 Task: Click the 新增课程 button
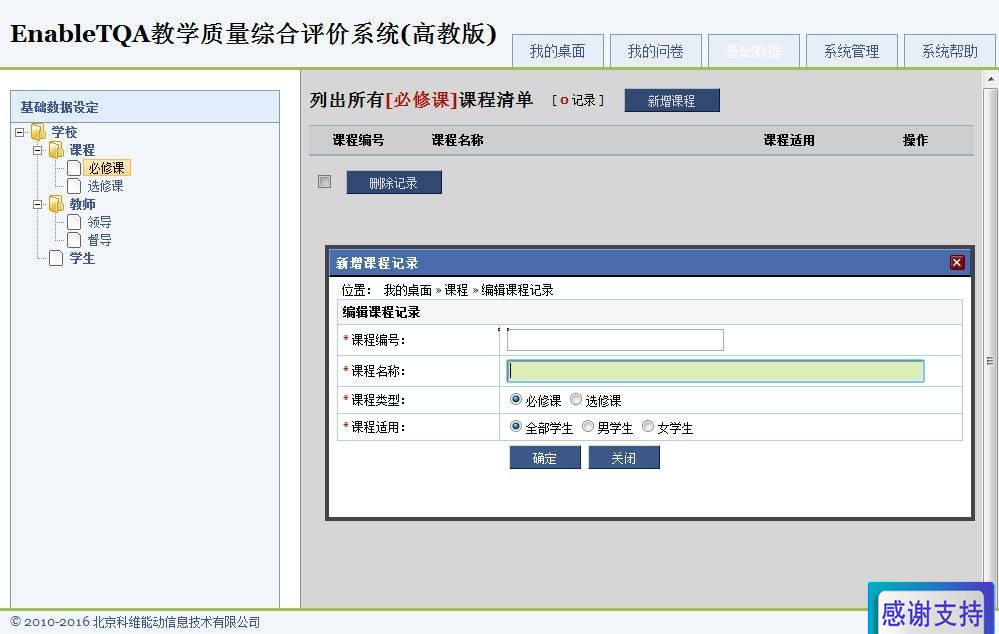click(672, 100)
